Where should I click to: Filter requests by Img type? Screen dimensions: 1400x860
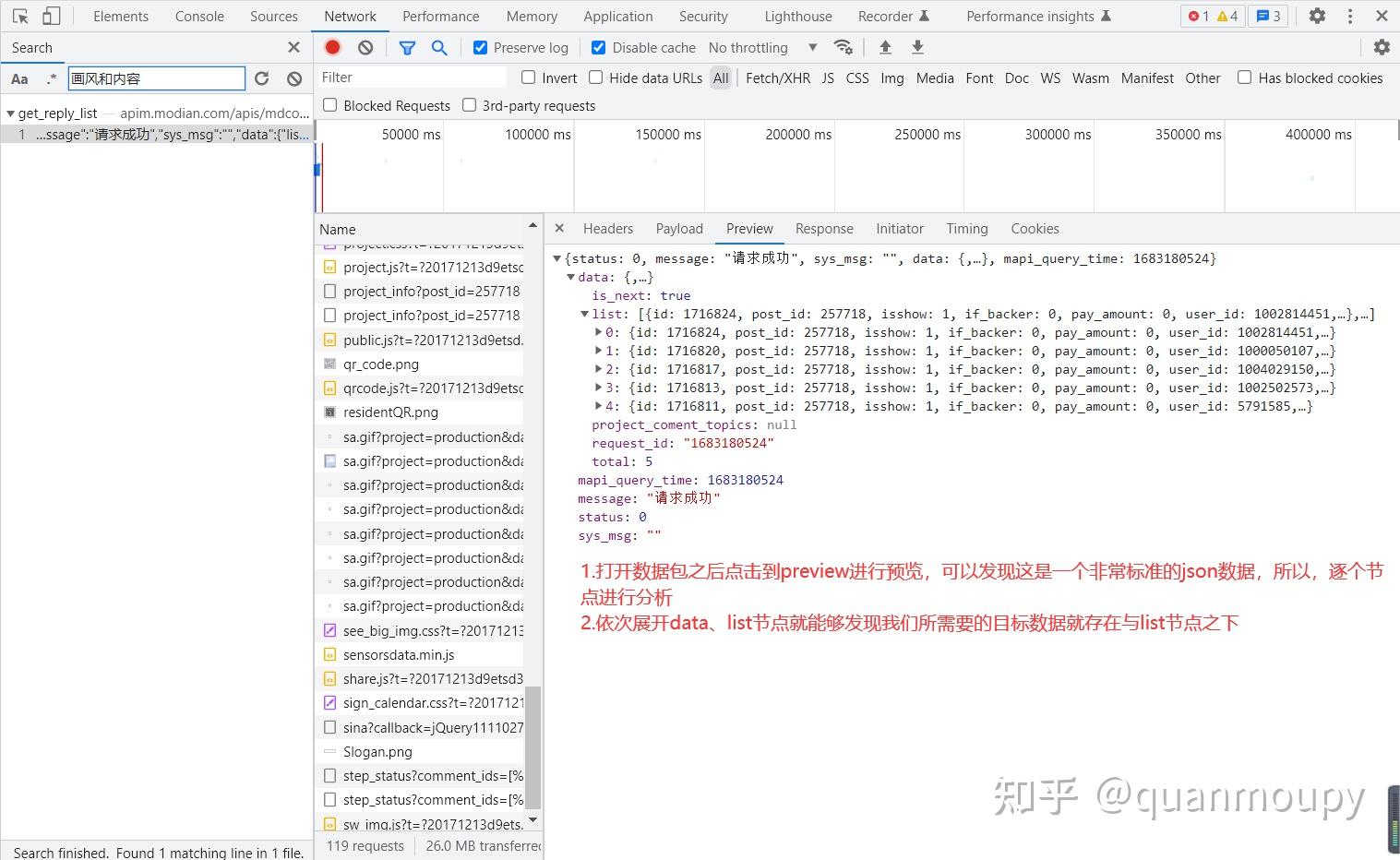[891, 78]
